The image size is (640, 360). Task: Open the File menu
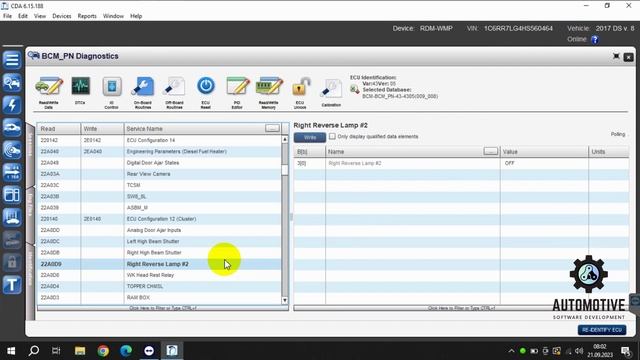(x=7, y=16)
